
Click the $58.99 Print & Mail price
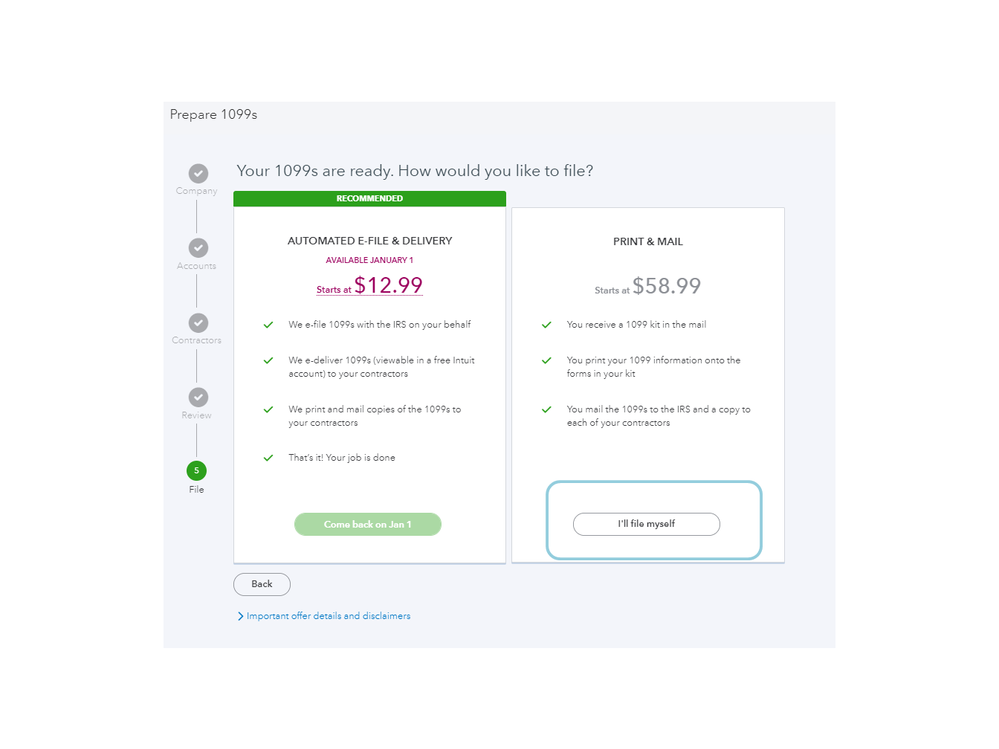(666, 286)
